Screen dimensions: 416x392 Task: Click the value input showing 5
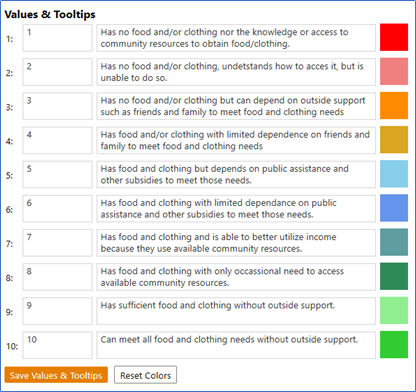pyautogui.click(x=57, y=174)
